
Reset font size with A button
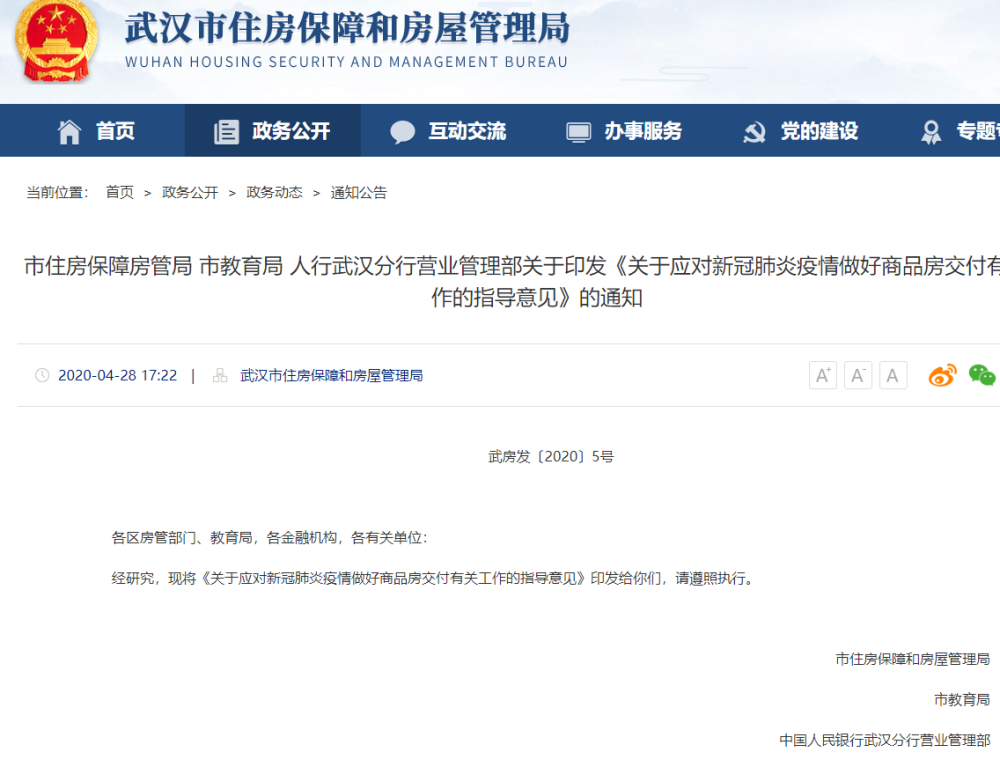tap(892, 374)
